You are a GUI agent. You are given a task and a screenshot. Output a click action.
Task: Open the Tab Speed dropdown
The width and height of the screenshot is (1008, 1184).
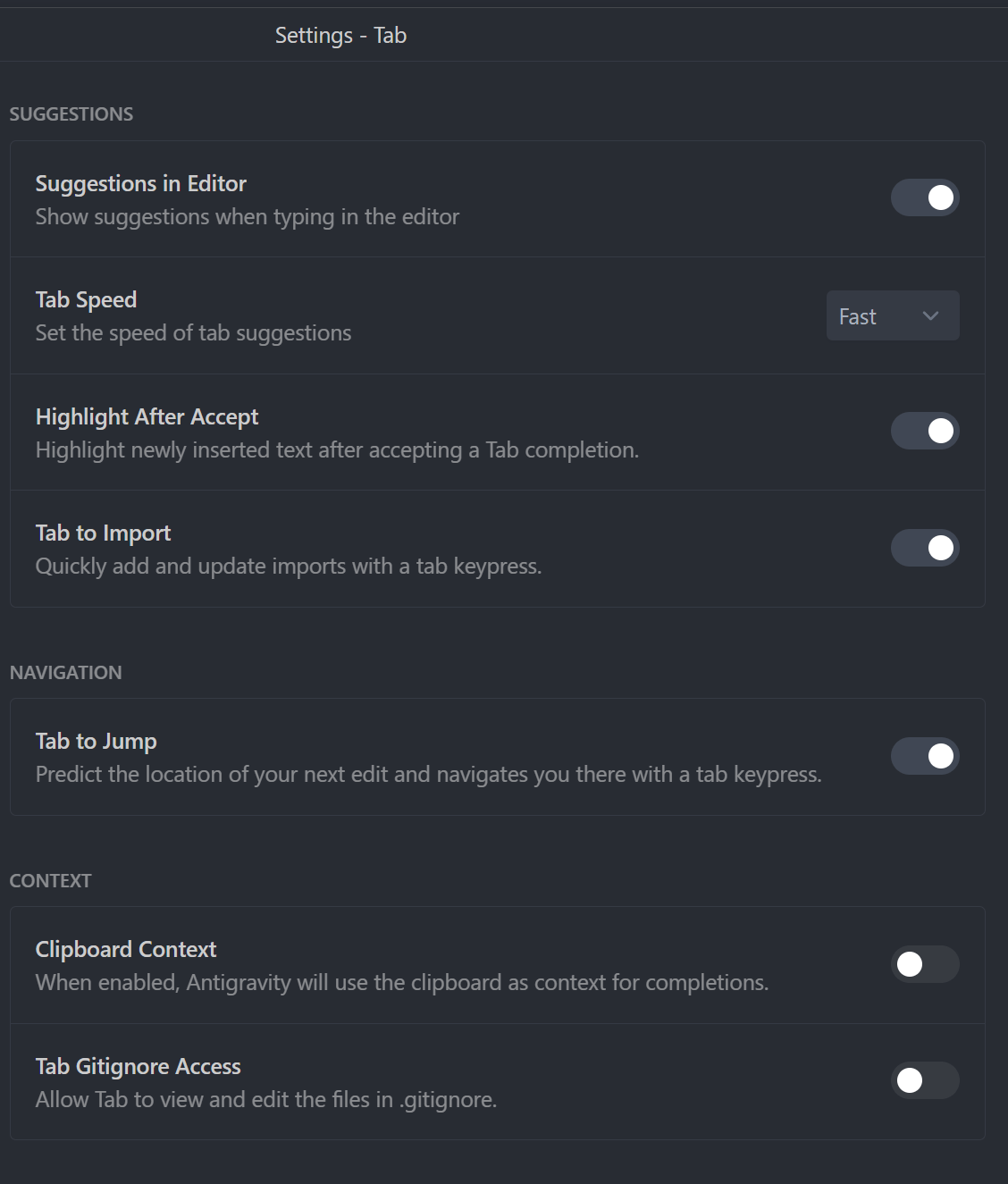(892, 315)
